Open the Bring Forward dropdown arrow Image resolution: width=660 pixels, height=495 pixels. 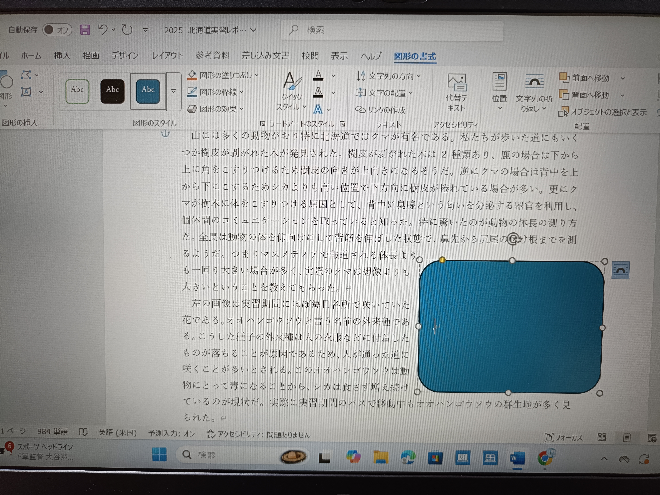tap(623, 78)
